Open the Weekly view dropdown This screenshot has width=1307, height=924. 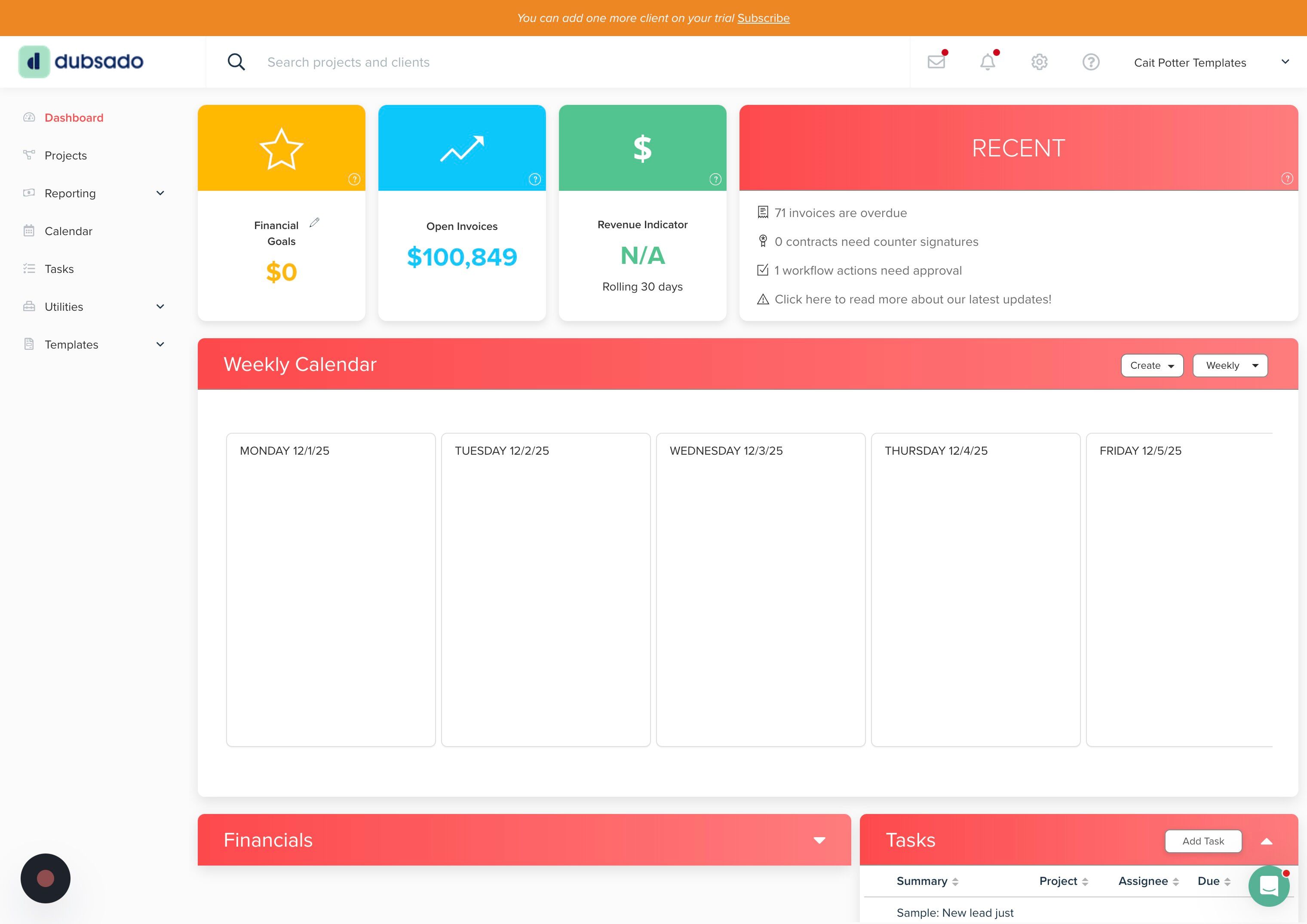pos(1230,366)
